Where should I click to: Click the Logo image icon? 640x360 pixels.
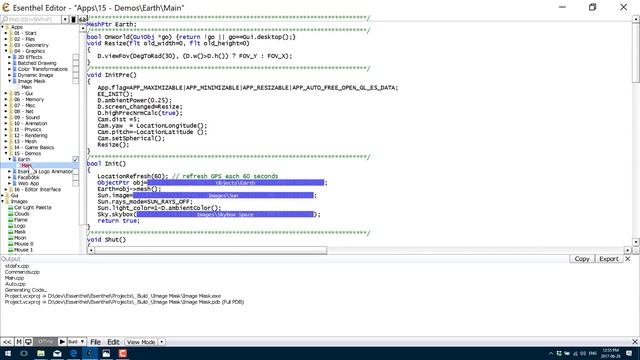tap(11, 226)
